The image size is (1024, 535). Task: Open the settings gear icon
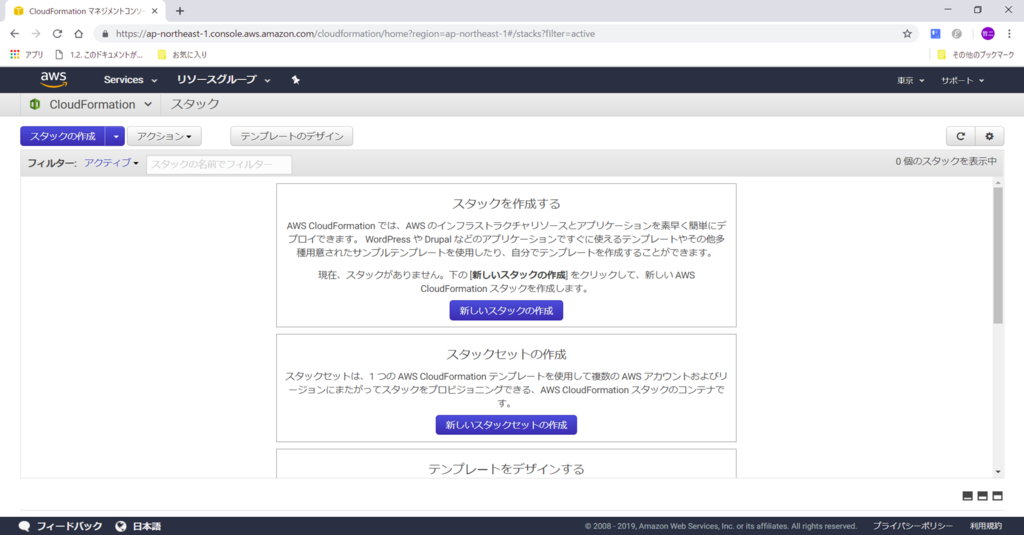pyautogui.click(x=989, y=136)
